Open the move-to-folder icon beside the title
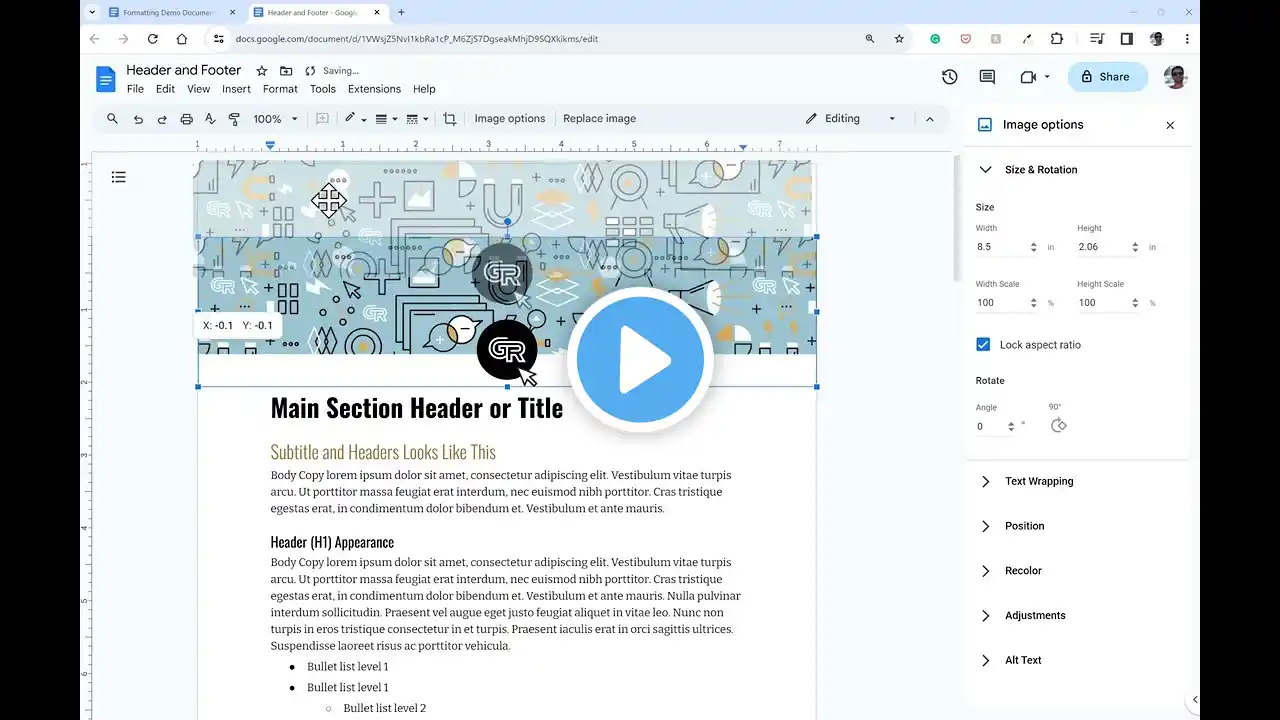Viewport: 1280px width, 720px height. [286, 71]
